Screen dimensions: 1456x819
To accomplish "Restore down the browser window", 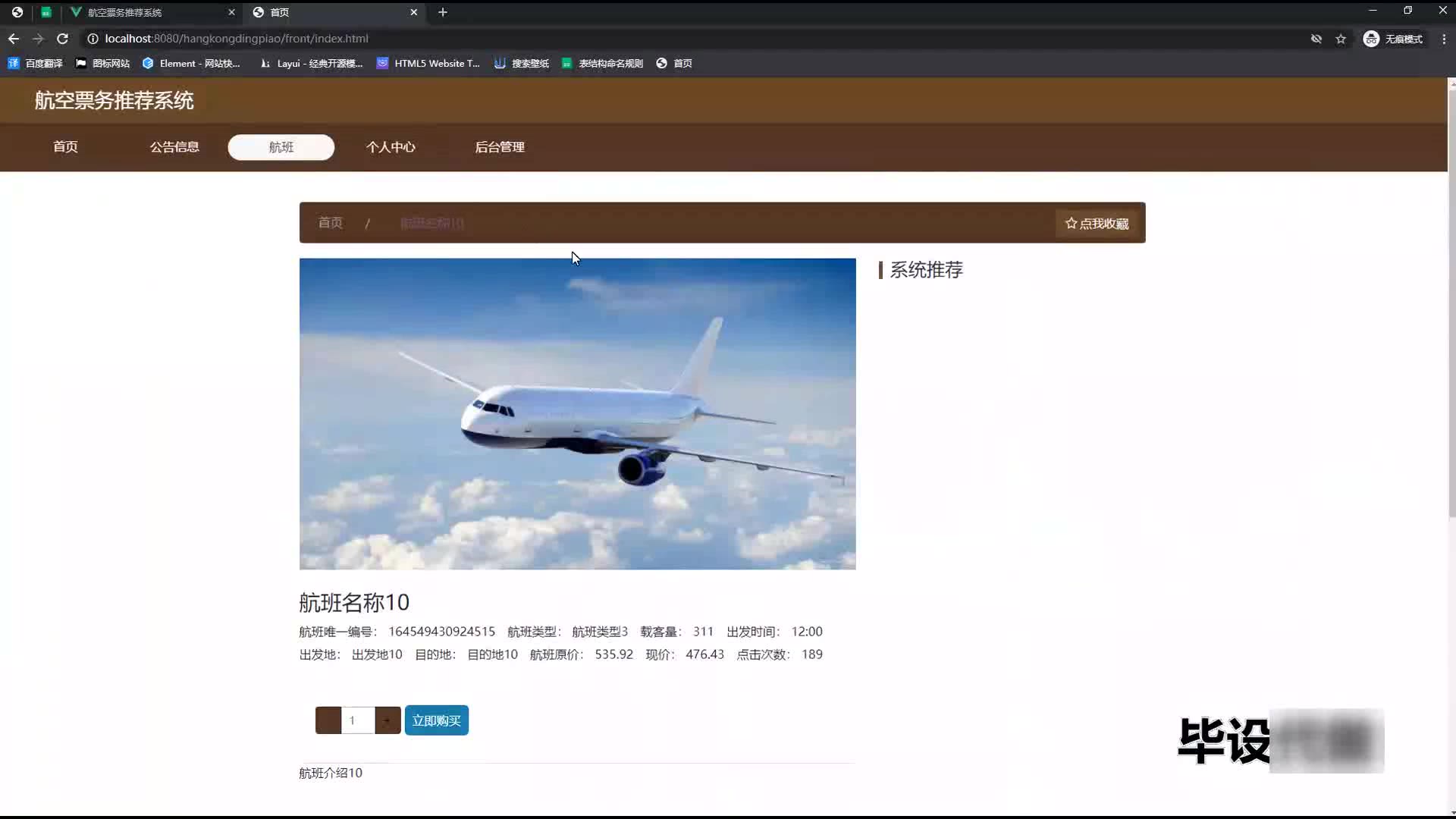I will (1407, 11).
